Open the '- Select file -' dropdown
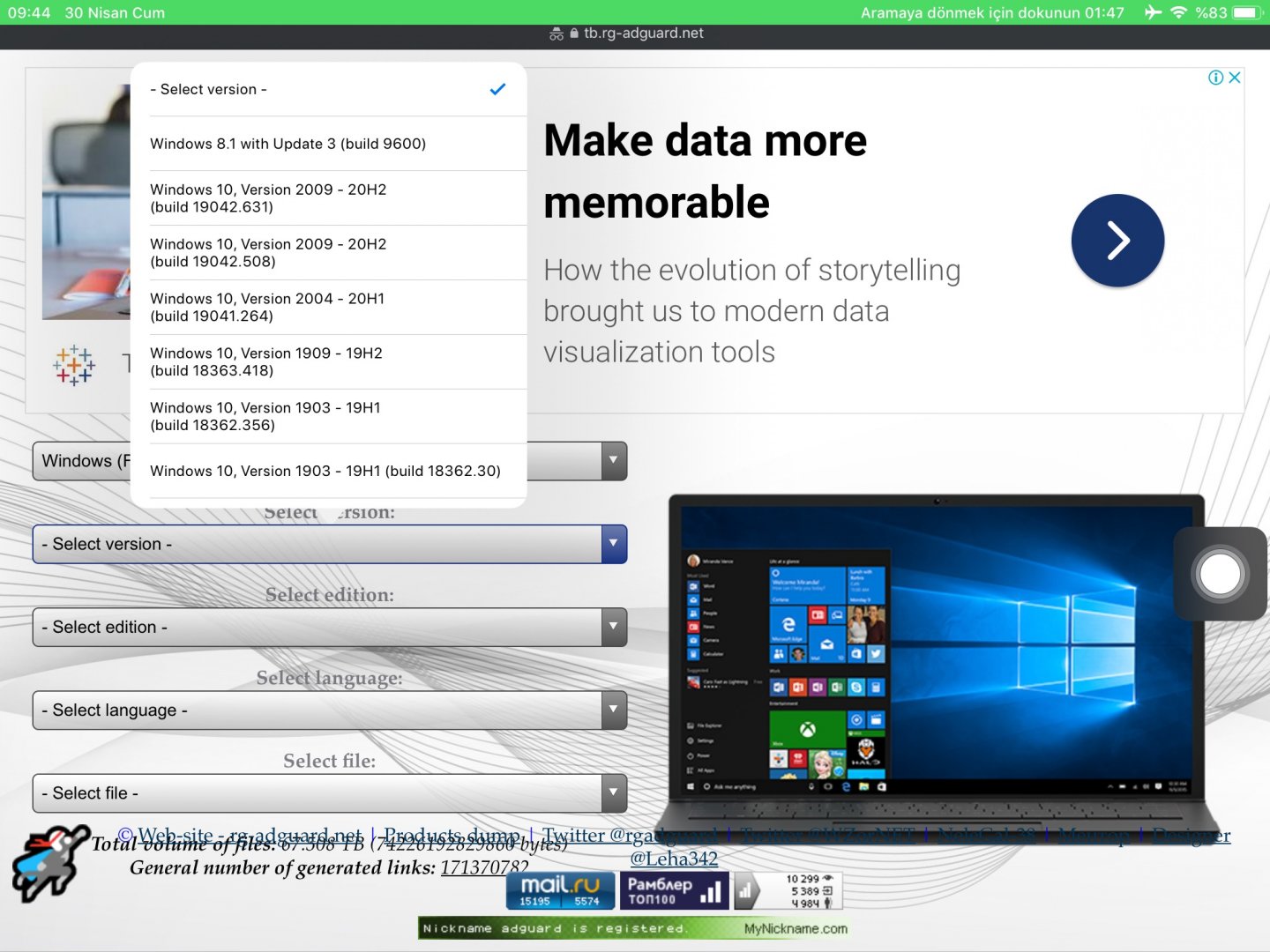 click(x=330, y=792)
